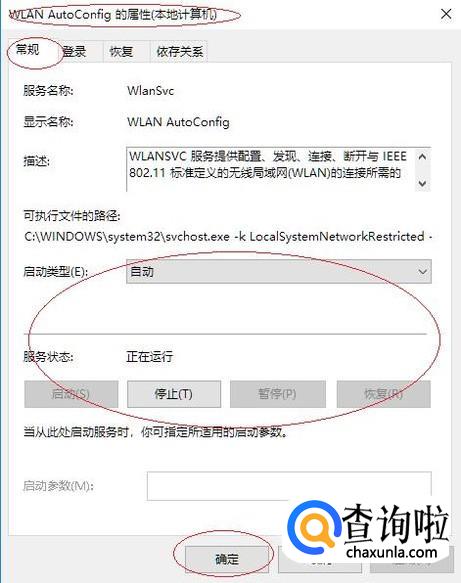Switch to the 常规 tab
Screen dimensions: 461x583
click(x=28, y=50)
